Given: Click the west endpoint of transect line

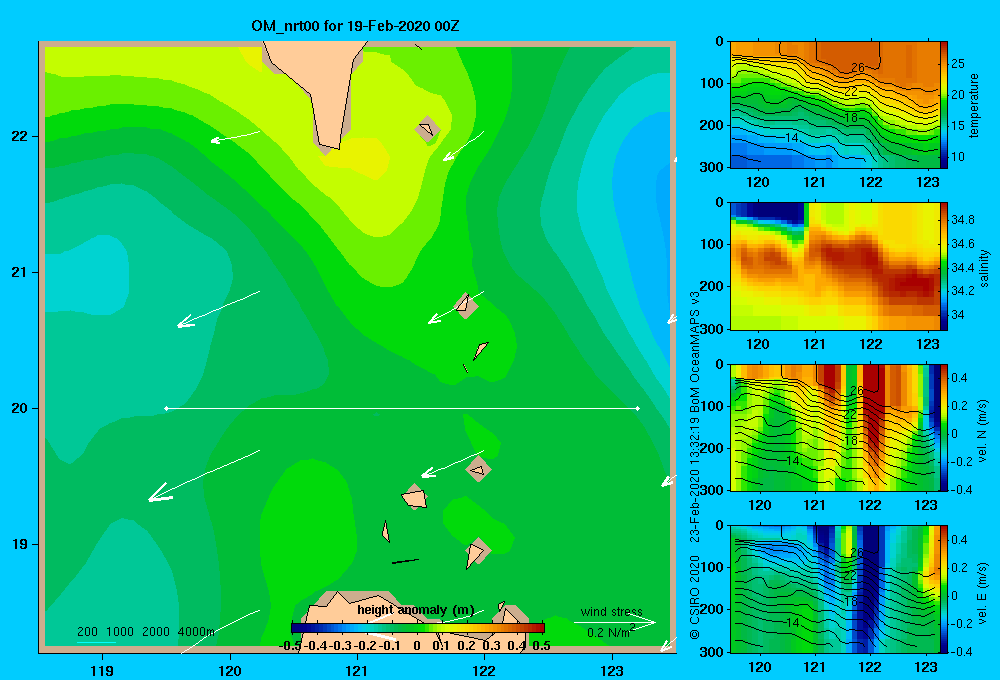Looking at the screenshot, I should (166, 408).
